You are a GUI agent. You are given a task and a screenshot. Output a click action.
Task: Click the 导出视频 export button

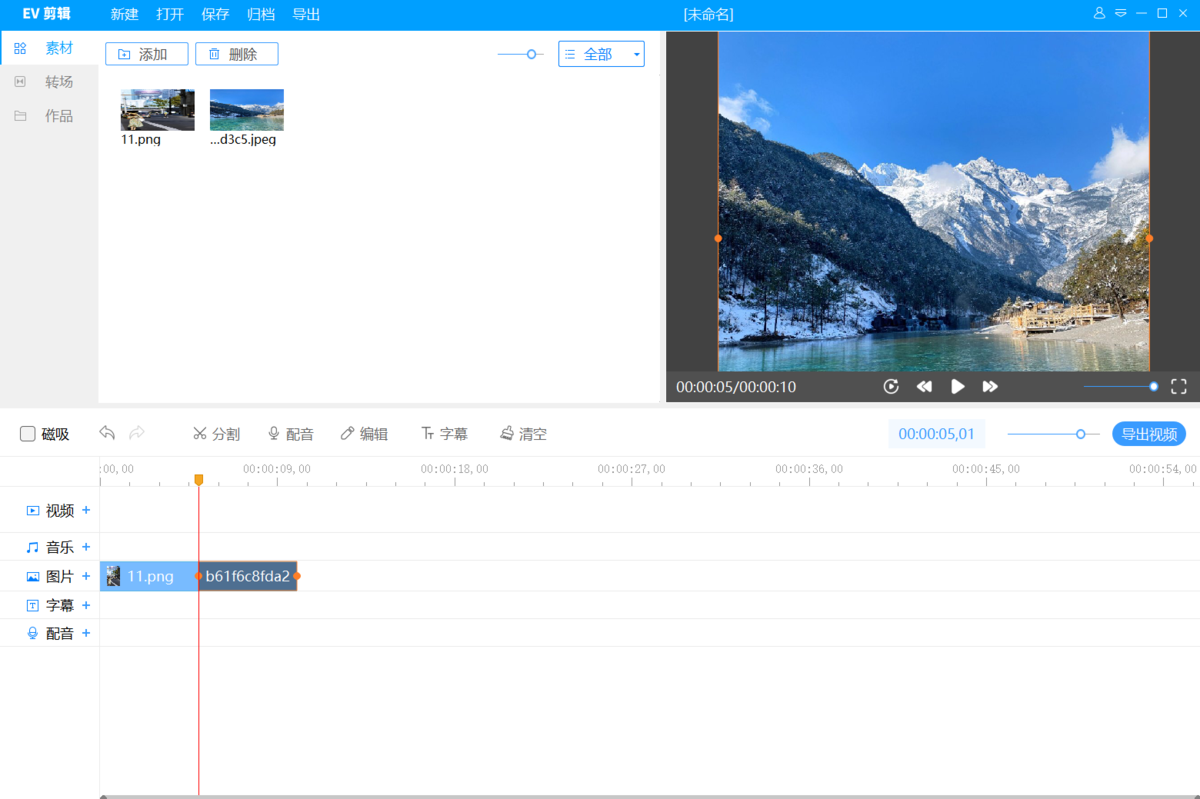(1149, 434)
